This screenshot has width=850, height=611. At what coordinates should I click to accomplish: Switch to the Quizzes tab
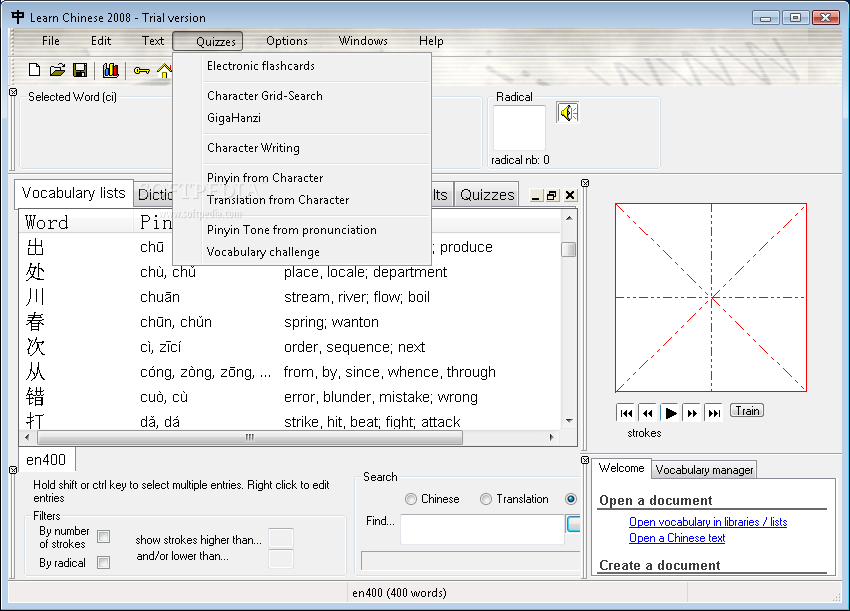(487, 195)
